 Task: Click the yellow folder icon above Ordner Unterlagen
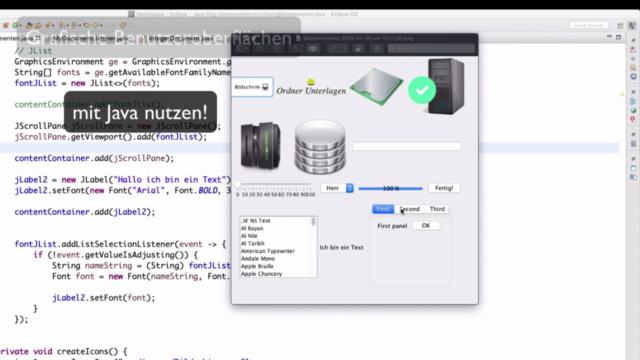click(x=311, y=82)
